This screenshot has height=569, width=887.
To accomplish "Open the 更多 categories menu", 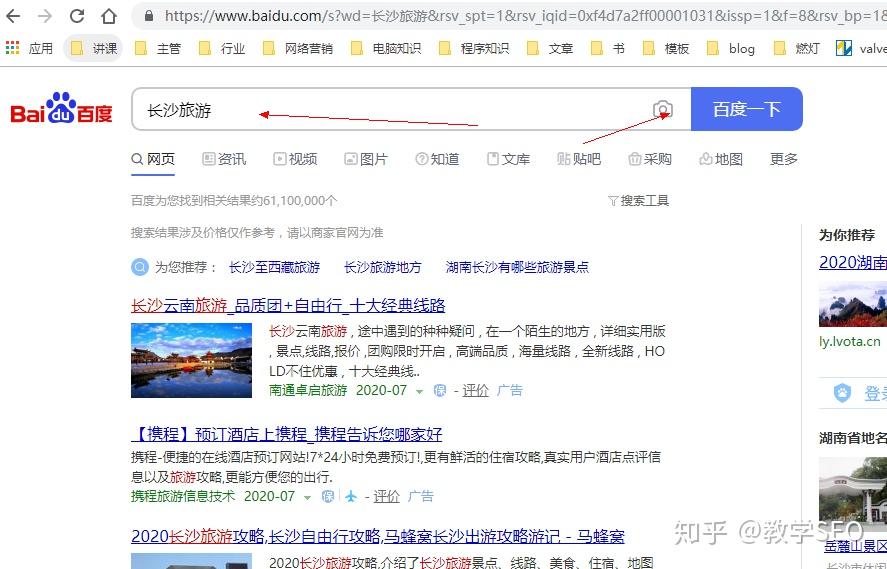I will 784,159.
